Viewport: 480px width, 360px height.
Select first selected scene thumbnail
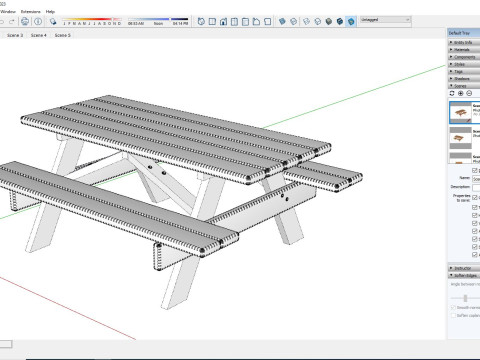coord(461,113)
